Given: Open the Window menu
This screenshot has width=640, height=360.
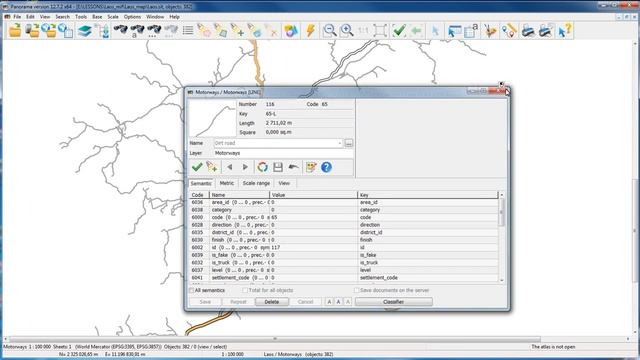Looking at the screenshot, I should click(155, 17).
